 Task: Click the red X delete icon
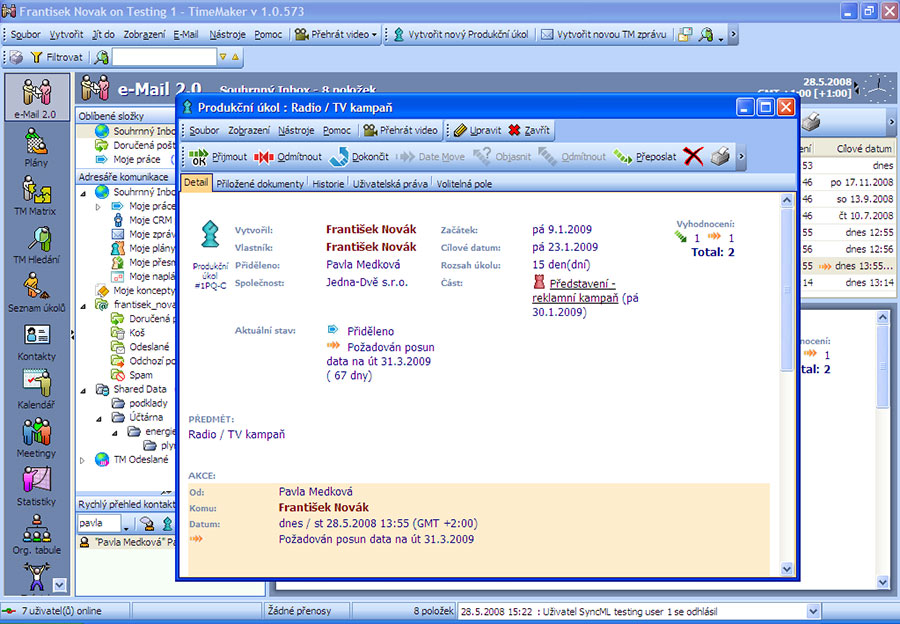pos(693,157)
